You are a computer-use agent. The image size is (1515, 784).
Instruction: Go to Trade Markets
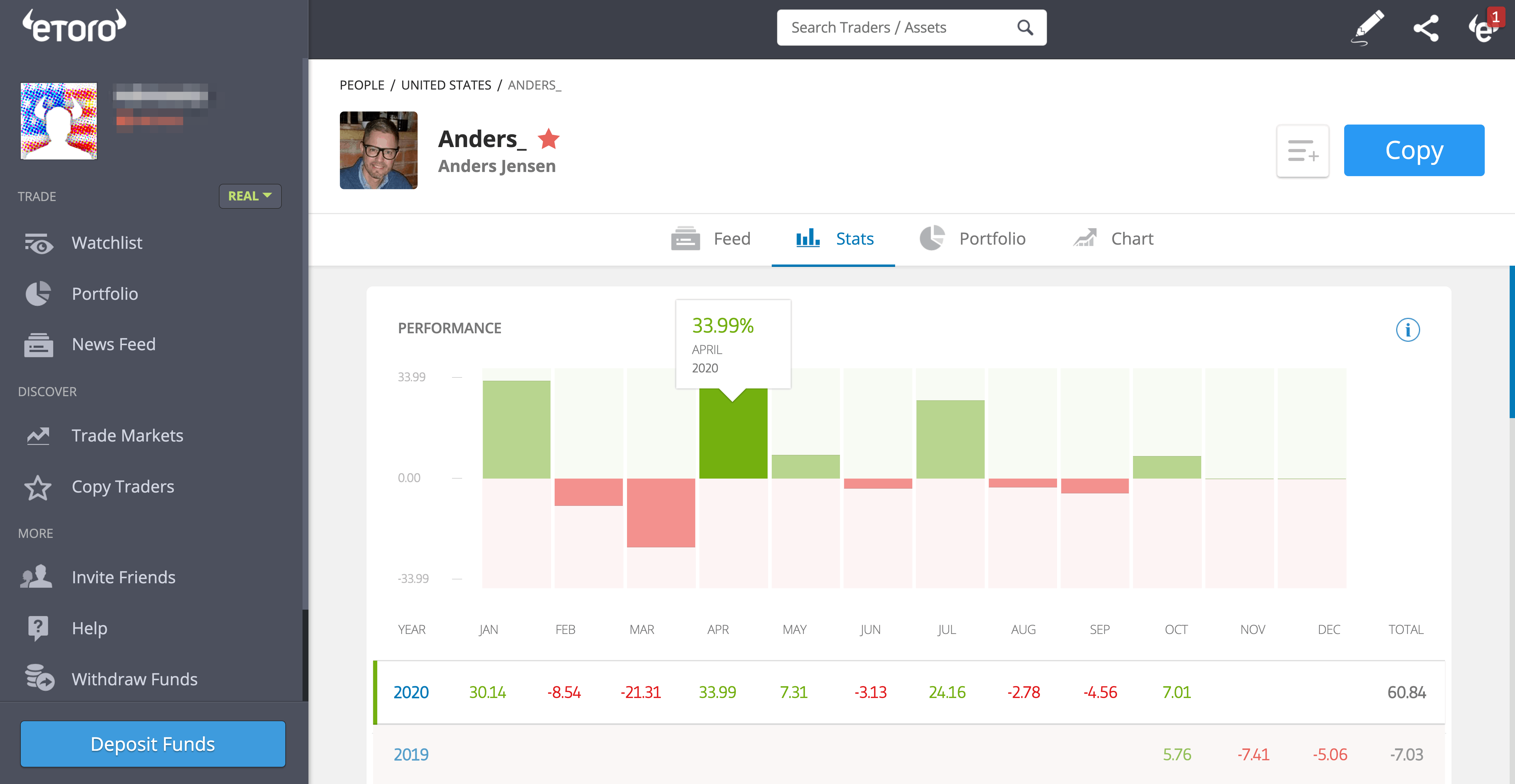[127, 436]
